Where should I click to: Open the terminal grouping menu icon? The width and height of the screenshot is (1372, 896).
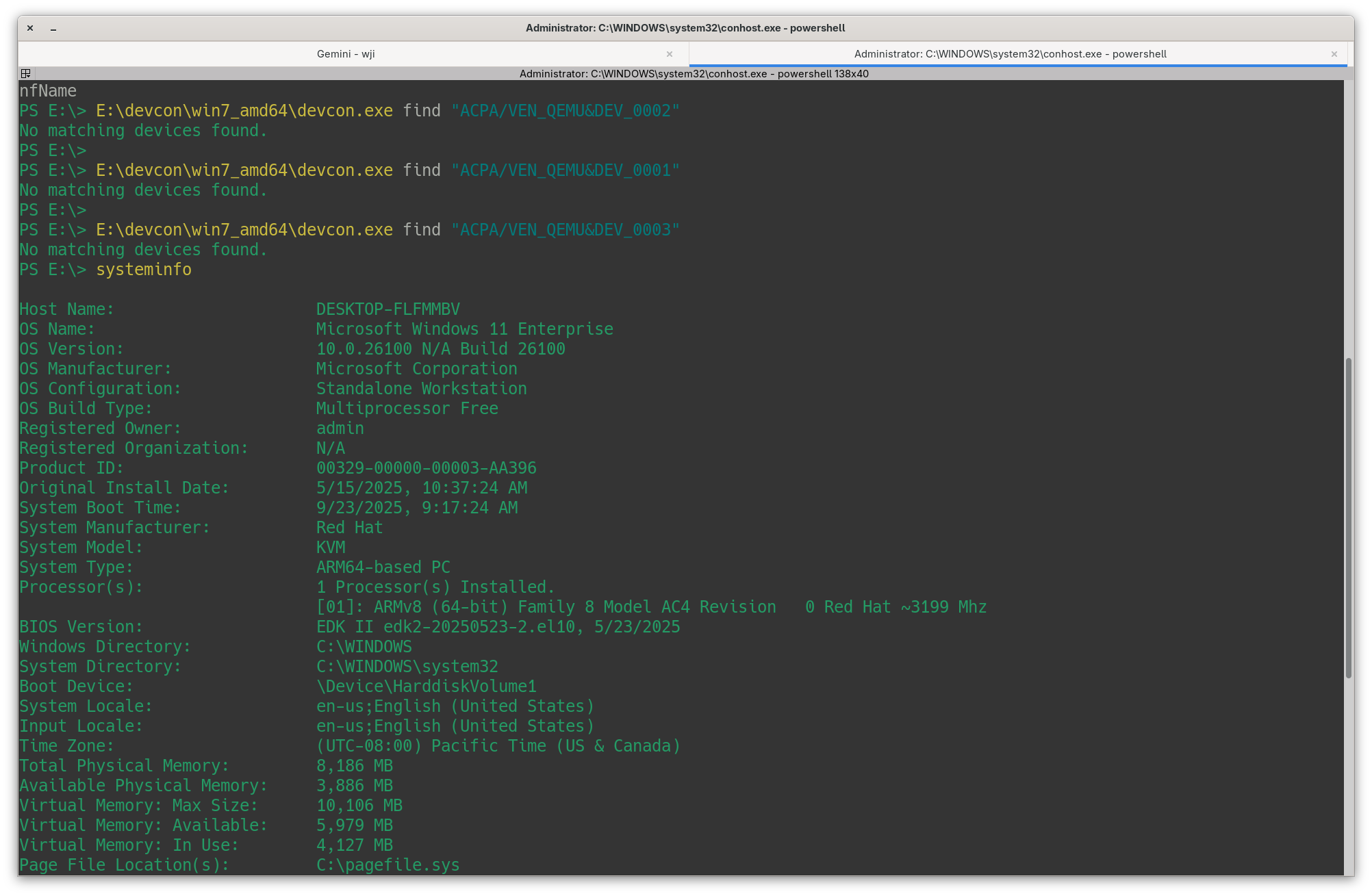(x=25, y=73)
